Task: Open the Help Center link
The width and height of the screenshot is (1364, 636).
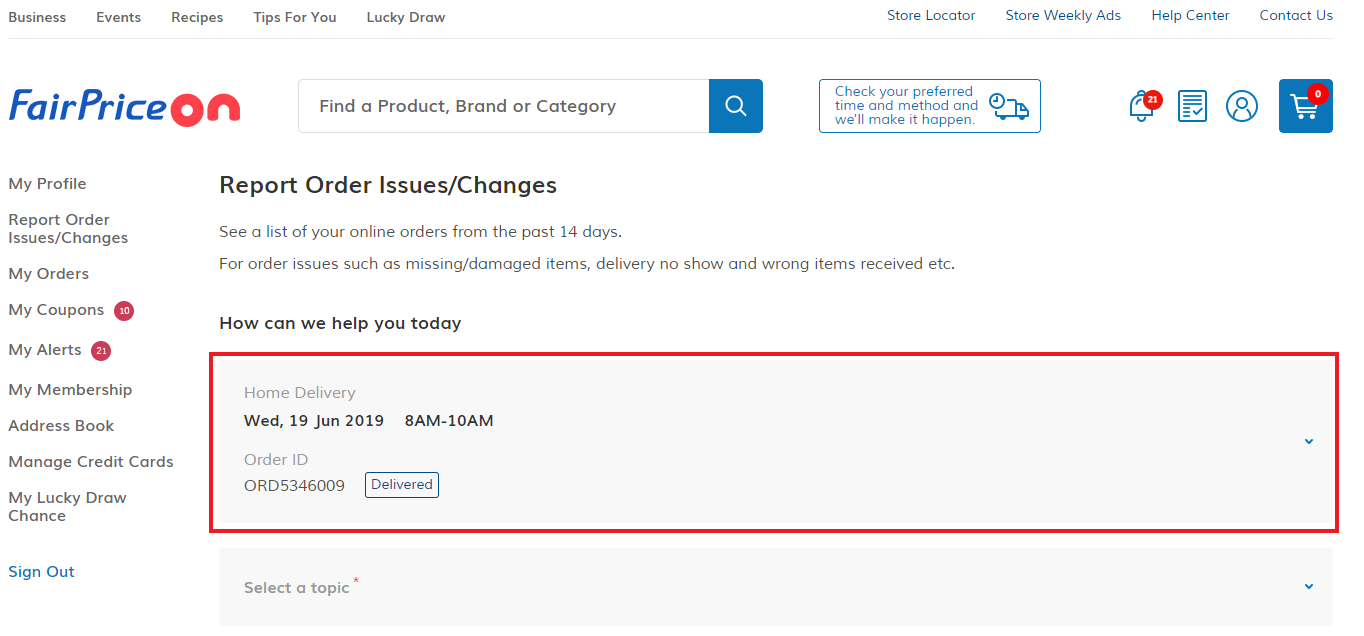Action: pyautogui.click(x=1190, y=15)
